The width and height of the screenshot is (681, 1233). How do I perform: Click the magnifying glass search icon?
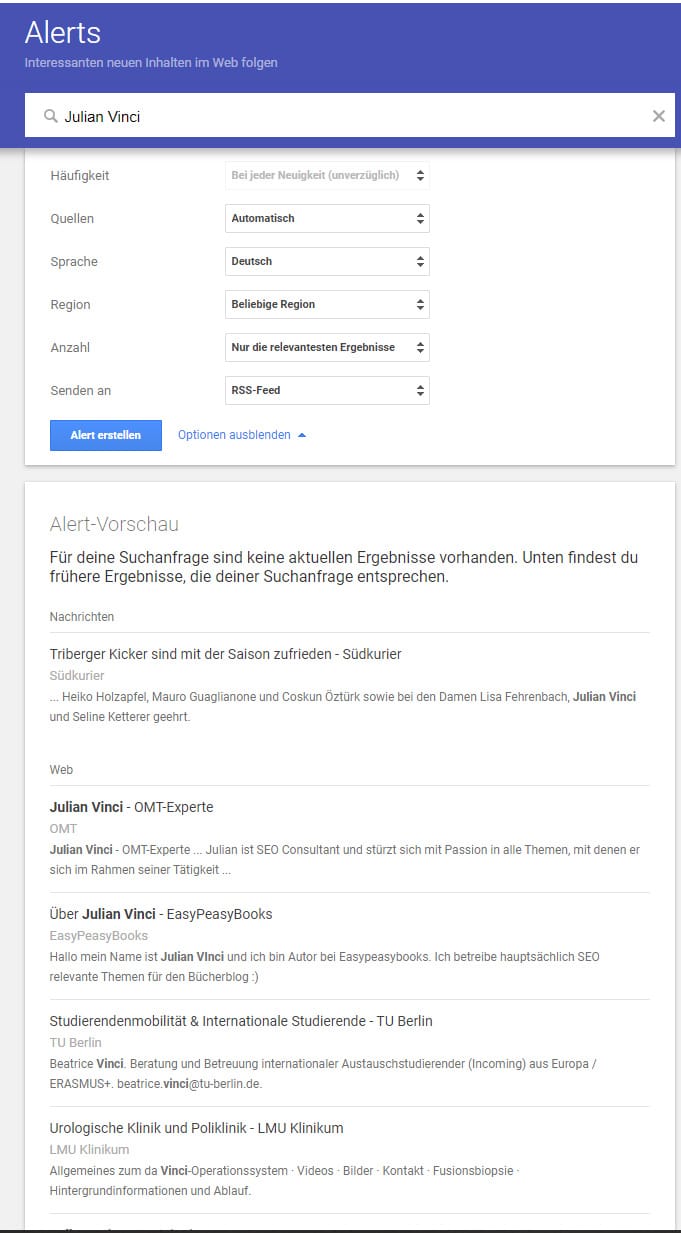tap(50, 117)
